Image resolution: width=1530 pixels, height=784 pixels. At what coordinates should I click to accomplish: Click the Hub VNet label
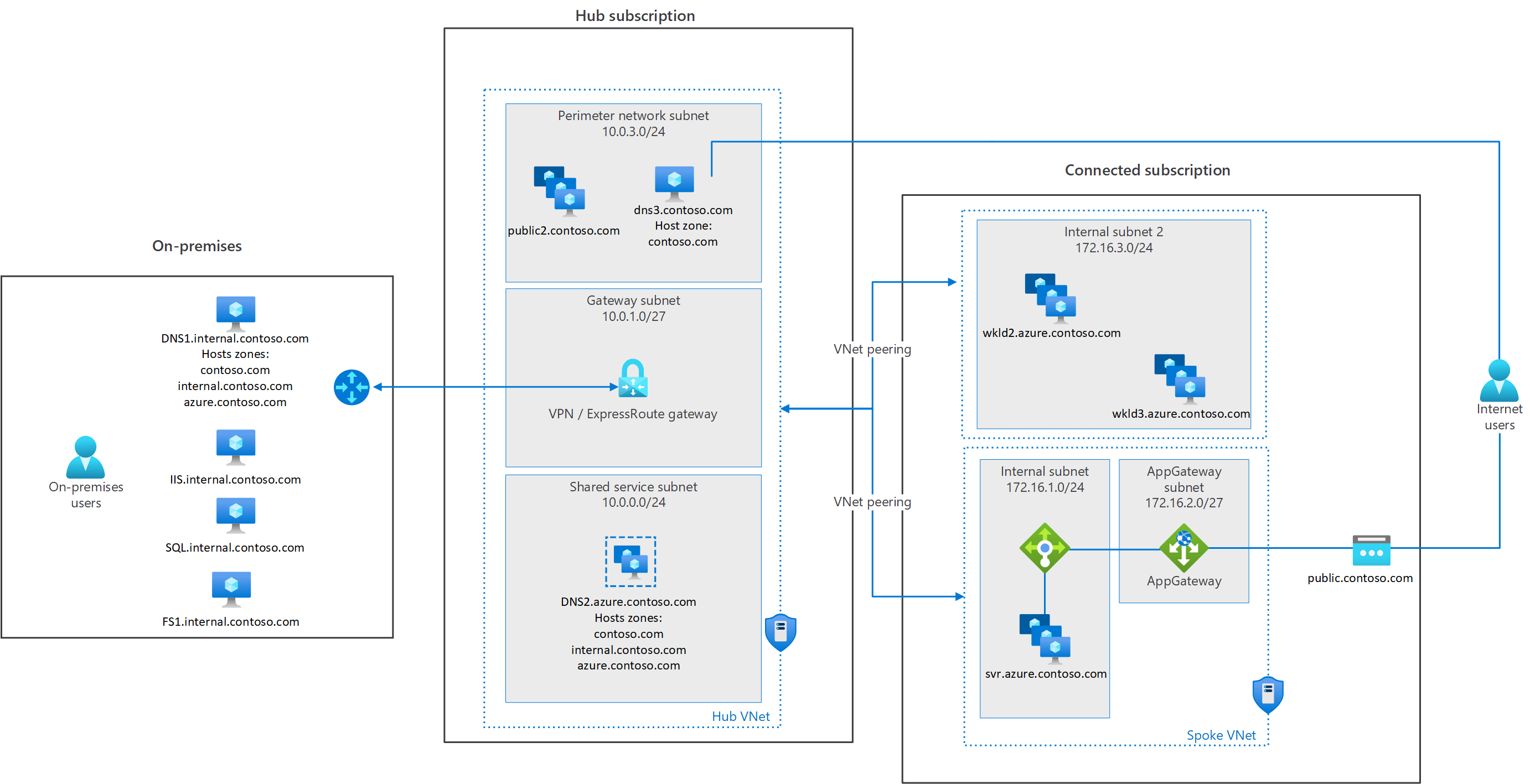coord(740,716)
